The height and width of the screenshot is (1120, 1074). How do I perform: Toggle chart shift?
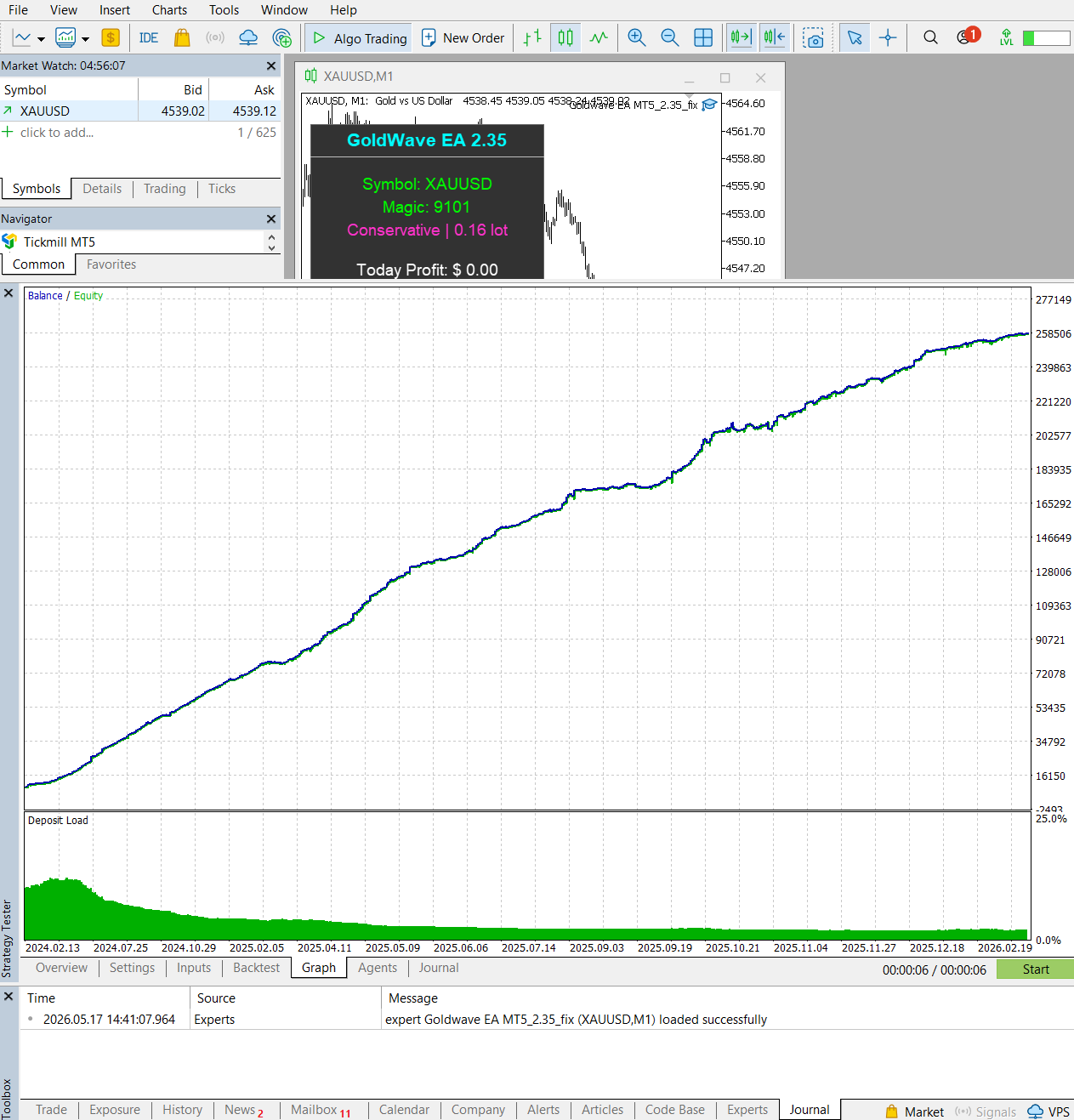(775, 37)
